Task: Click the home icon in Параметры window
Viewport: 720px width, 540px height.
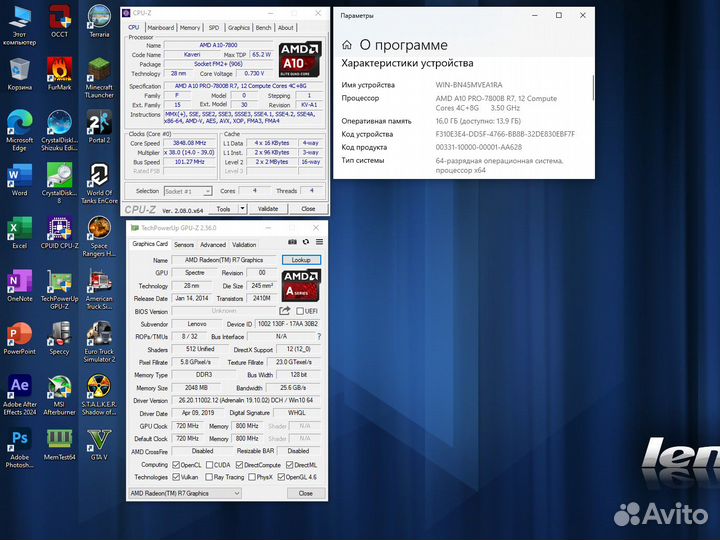Action: (x=347, y=45)
